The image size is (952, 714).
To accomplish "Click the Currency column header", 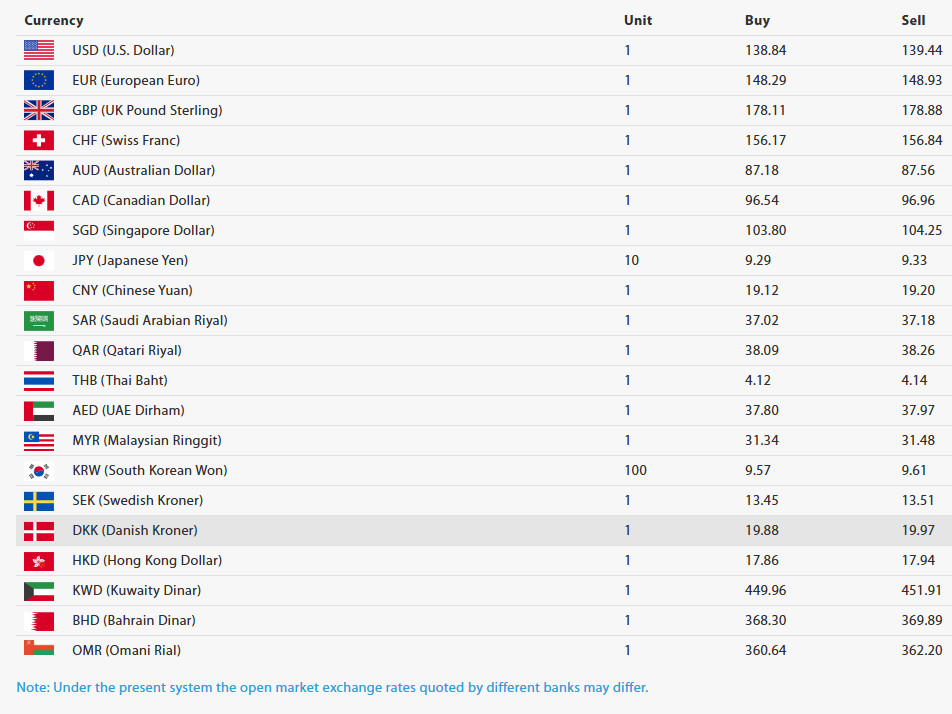I will (x=54, y=20).
